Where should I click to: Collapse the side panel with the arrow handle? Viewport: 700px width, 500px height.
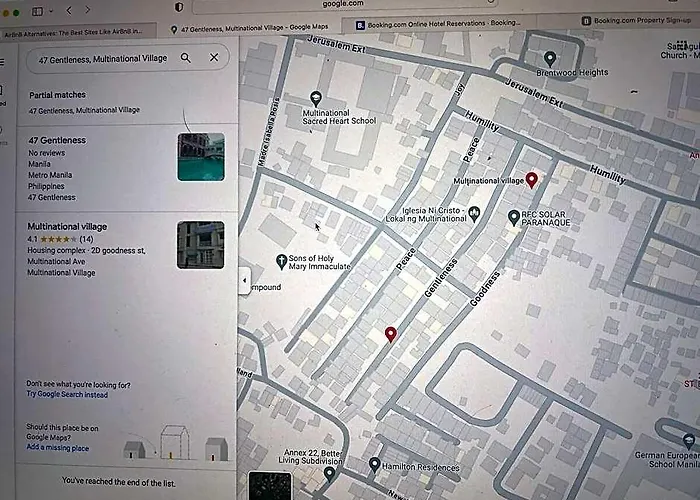pos(244,280)
